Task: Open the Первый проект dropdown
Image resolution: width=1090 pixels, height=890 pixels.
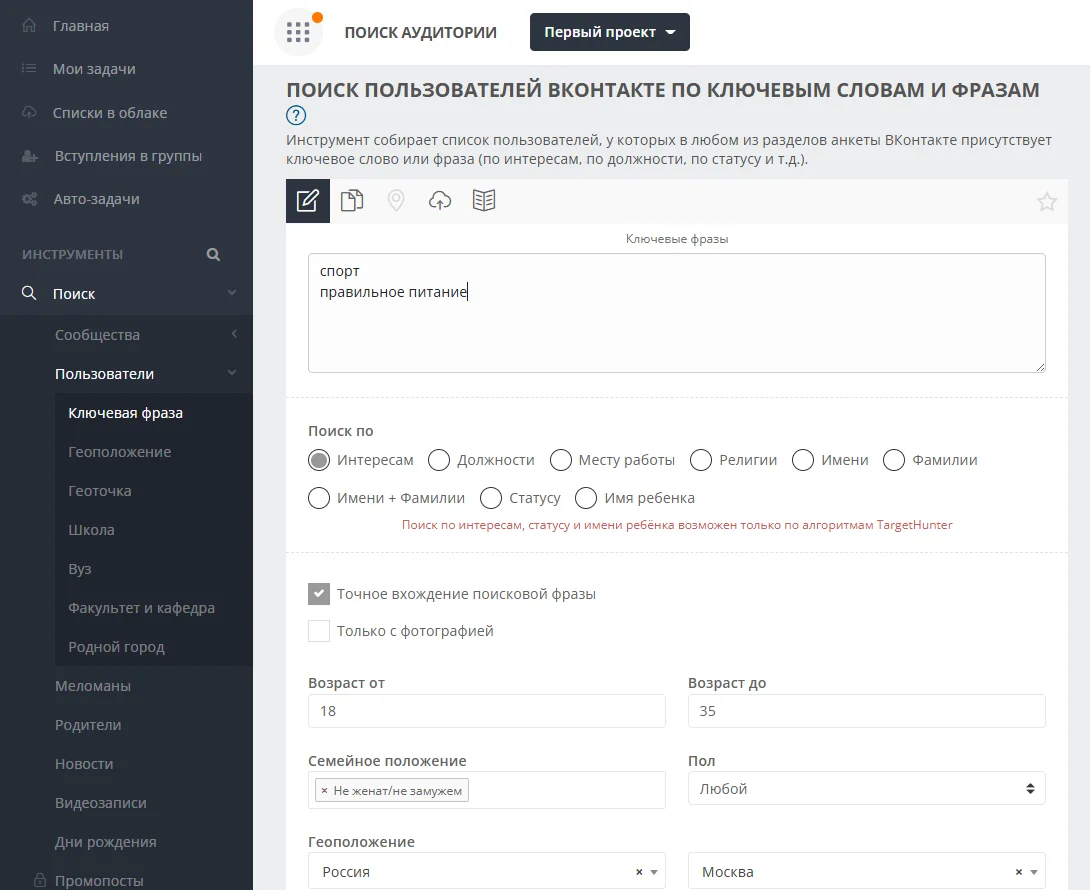Action: point(610,32)
